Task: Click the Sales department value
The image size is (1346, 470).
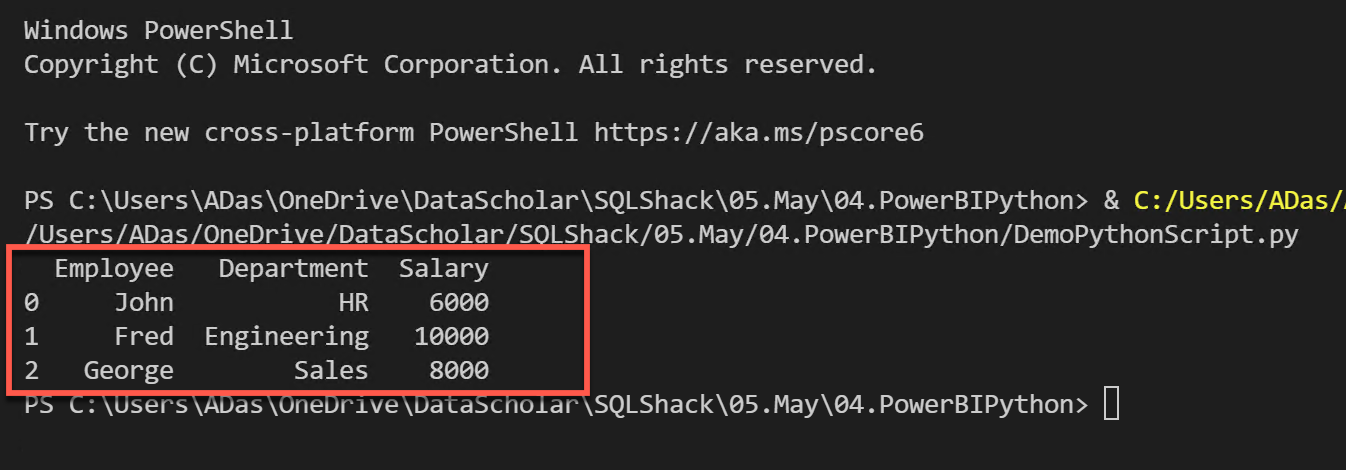Action: point(331,371)
